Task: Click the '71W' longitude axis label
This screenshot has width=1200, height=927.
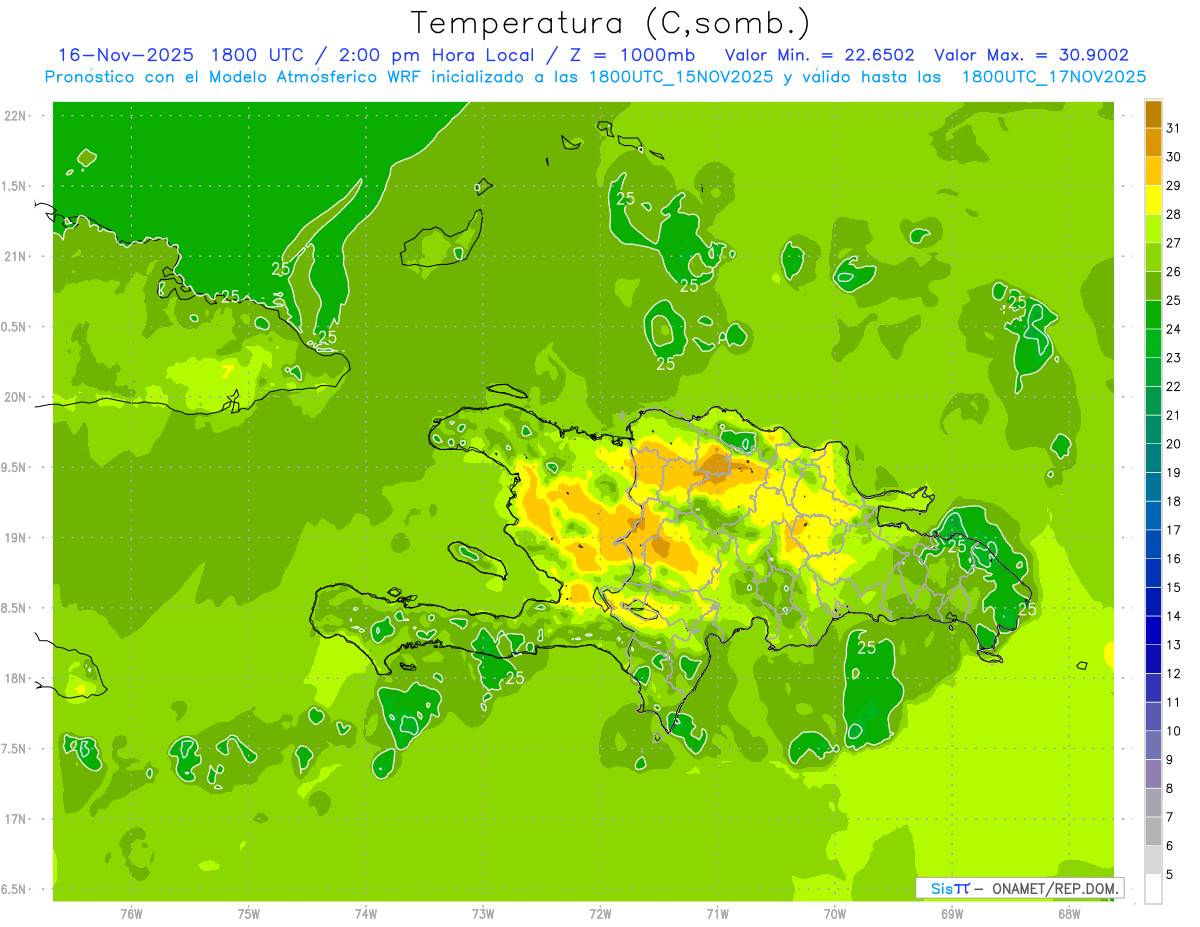Action: coord(717,914)
